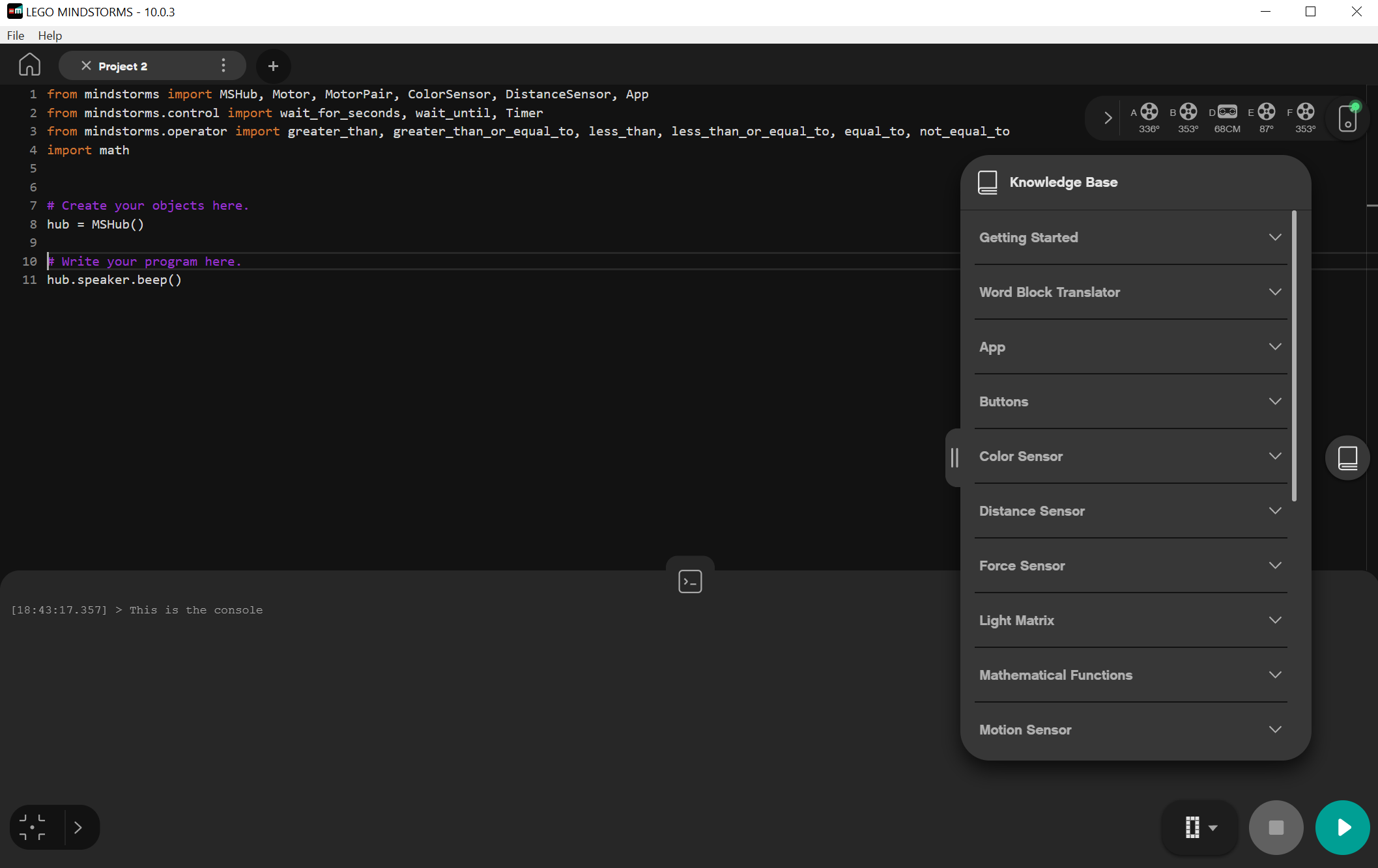The image size is (1378, 868).
Task: Collapse the port sensor readout arrow
Action: coord(1108,118)
